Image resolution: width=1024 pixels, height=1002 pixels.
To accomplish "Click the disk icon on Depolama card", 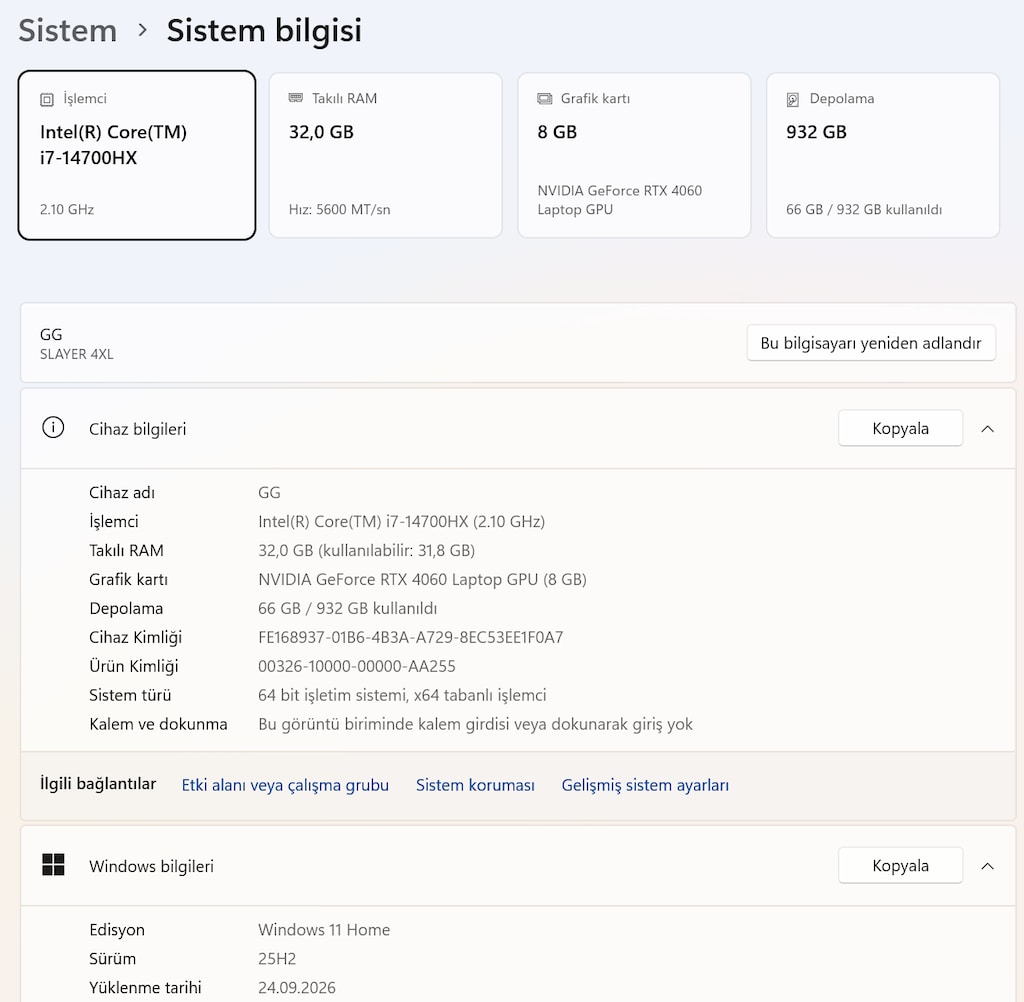I will coord(793,99).
